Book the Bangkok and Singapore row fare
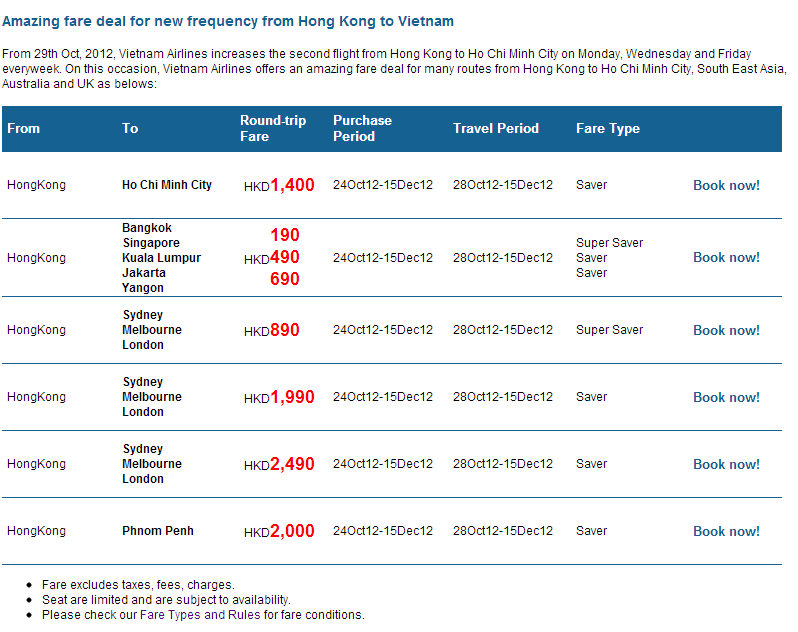The image size is (798, 632). [x=726, y=257]
